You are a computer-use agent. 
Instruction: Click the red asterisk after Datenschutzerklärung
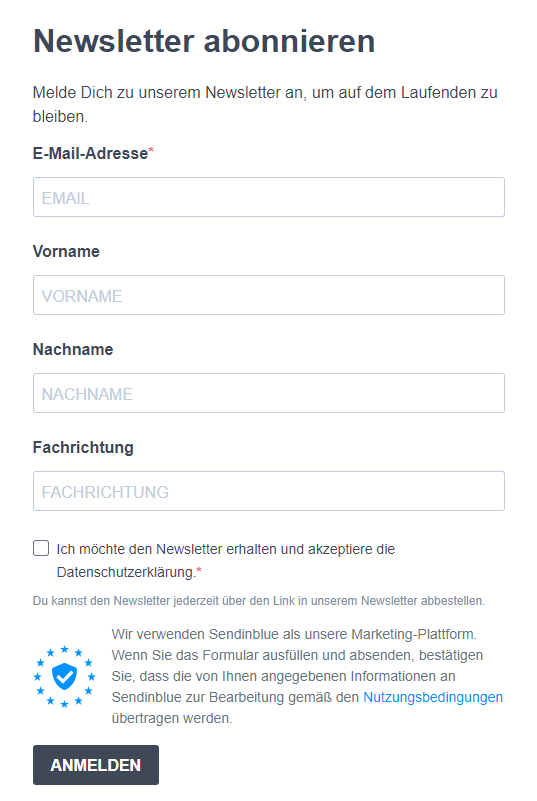(199, 570)
